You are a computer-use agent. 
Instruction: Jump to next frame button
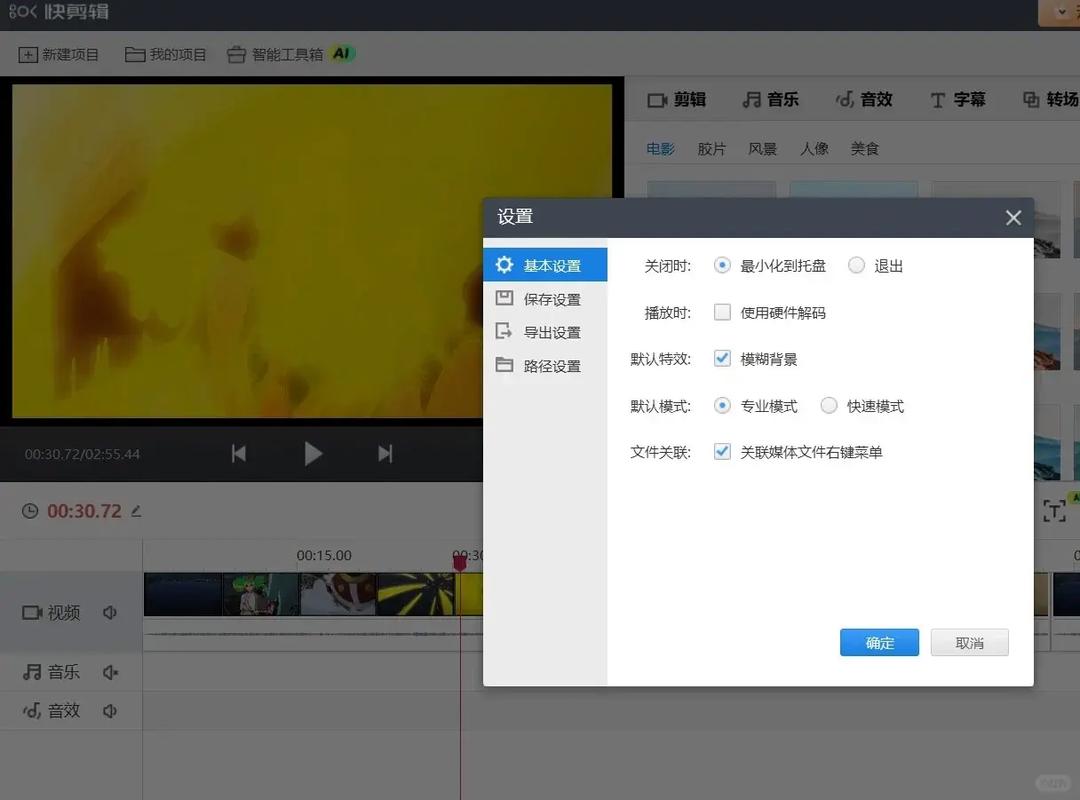(x=385, y=453)
